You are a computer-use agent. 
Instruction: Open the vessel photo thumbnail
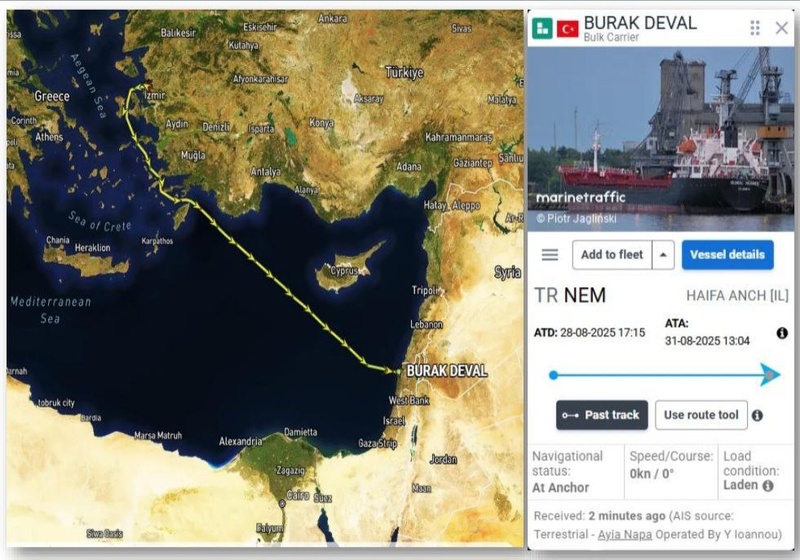pyautogui.click(x=661, y=139)
